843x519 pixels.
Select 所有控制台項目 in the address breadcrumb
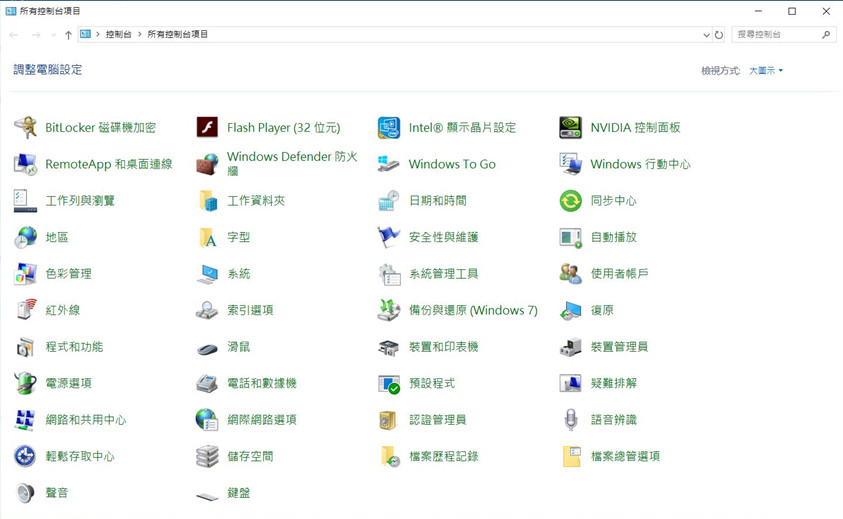click(x=178, y=35)
